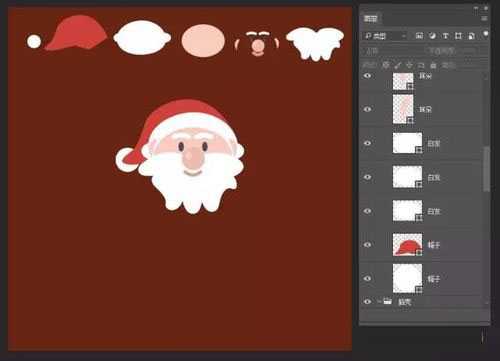Screen dimensions: 500x361
Task: Select the red hat layer thumbnail
Action: coord(407,245)
